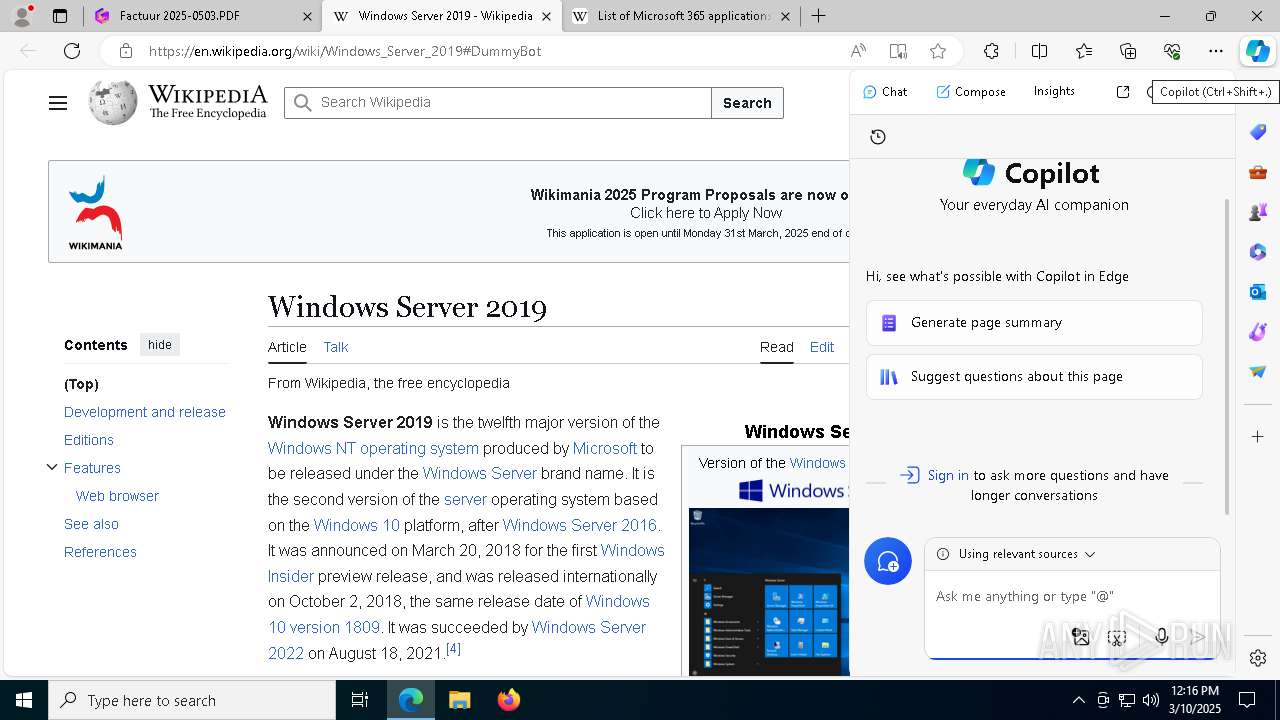Open Edge sidebar settings gear
The width and height of the screenshot is (1280, 720).
tap(1258, 658)
